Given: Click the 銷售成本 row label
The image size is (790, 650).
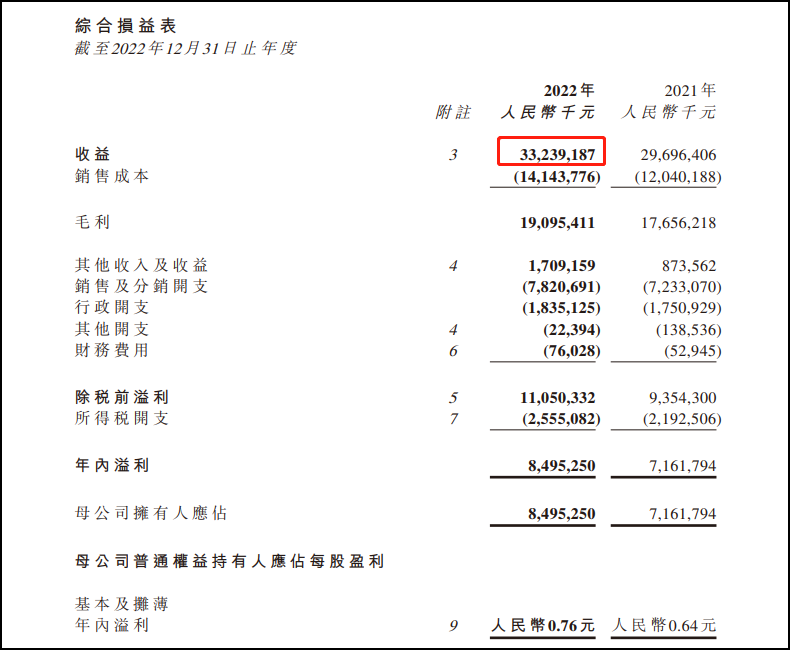Looking at the screenshot, I should pyautogui.click(x=113, y=176).
